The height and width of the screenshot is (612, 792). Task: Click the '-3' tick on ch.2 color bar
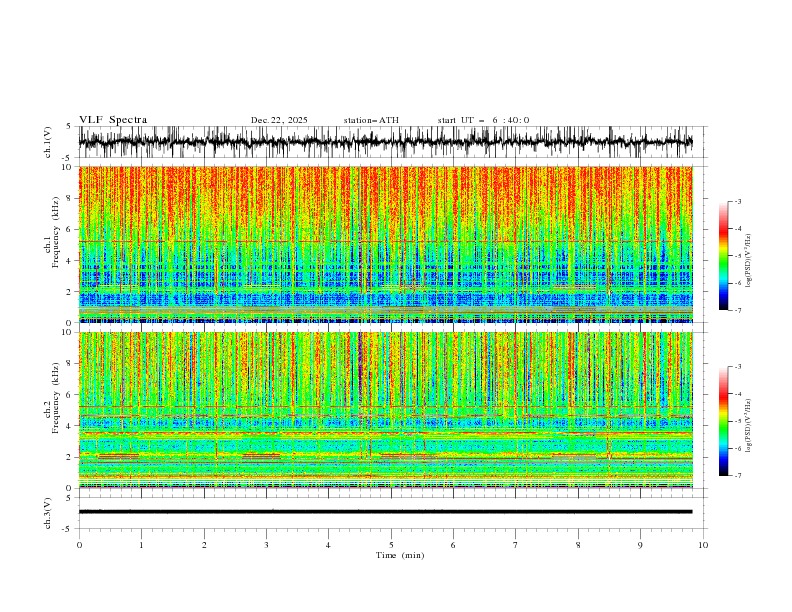click(x=738, y=367)
